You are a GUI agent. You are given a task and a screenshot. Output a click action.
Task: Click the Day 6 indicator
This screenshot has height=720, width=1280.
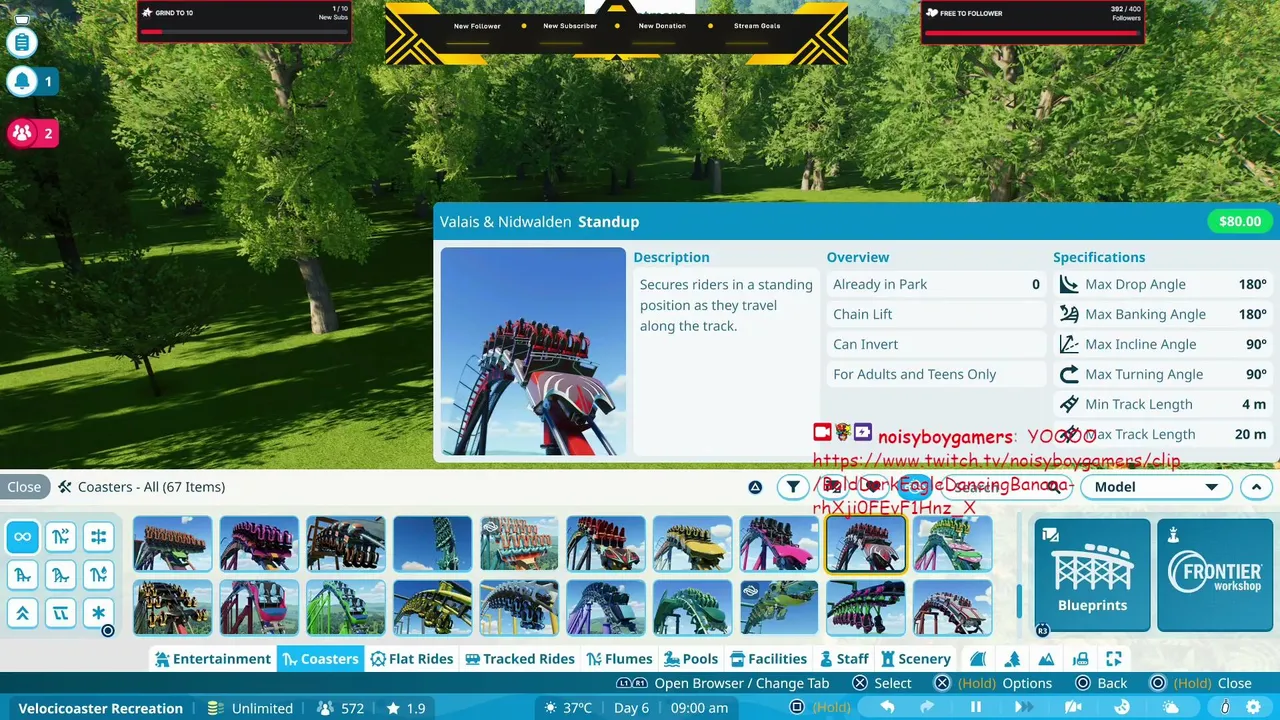point(632,708)
